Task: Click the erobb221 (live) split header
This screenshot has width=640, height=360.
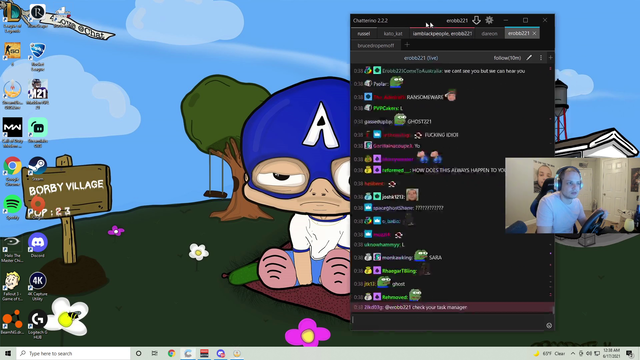Action: (x=421, y=58)
